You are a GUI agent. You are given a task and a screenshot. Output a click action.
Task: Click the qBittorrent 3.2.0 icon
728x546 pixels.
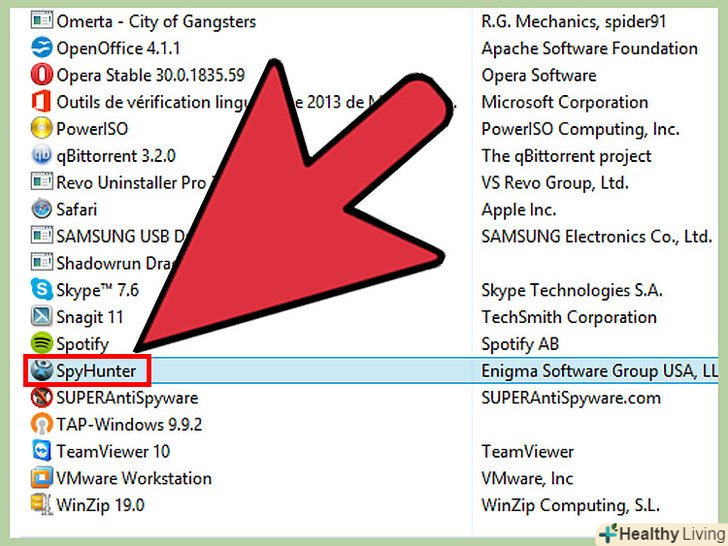(42, 155)
